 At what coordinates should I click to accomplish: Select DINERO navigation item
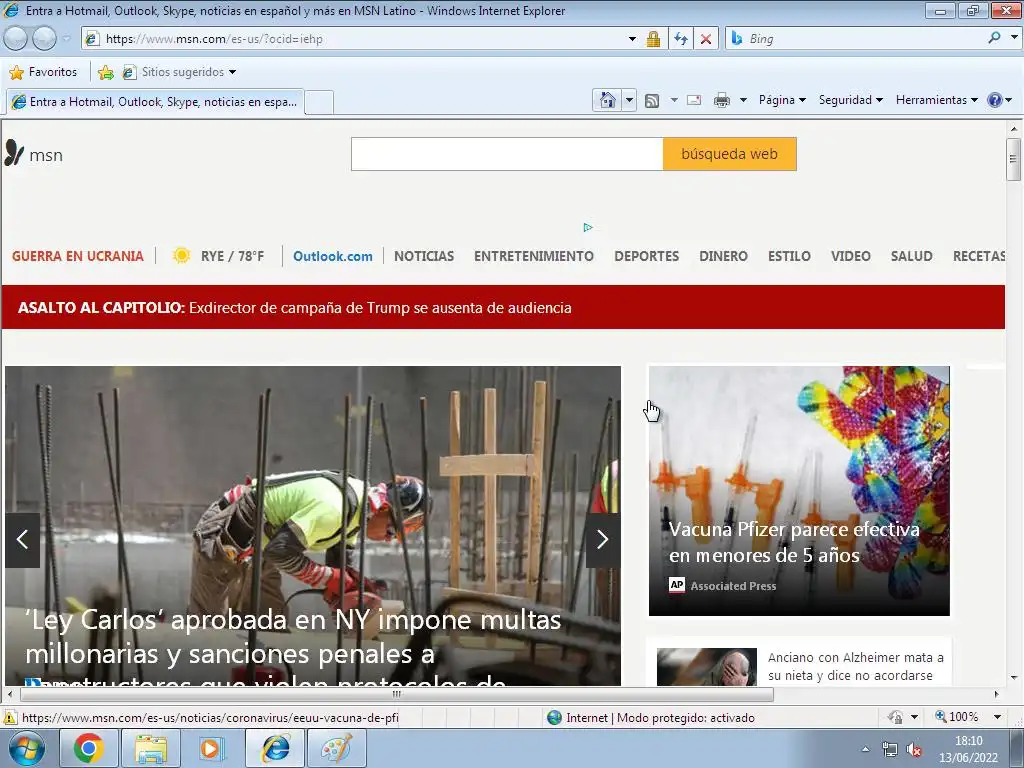click(724, 256)
